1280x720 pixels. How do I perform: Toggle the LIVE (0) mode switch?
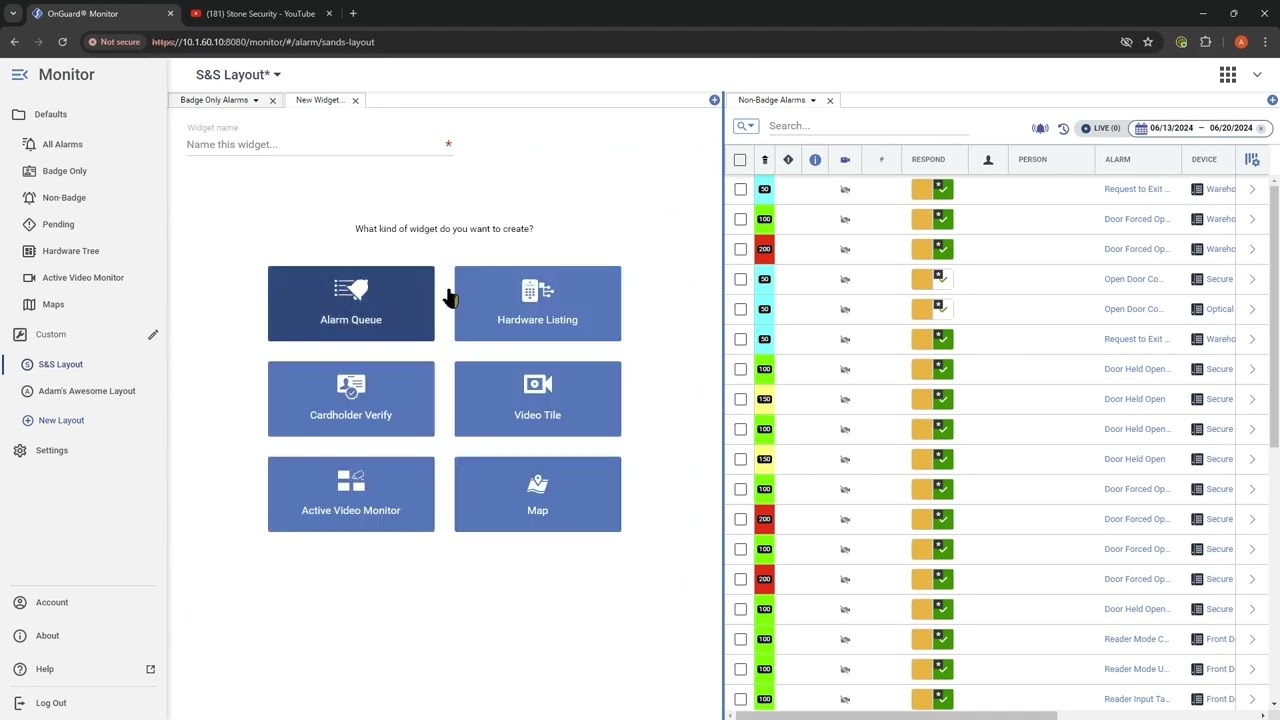[1100, 128]
